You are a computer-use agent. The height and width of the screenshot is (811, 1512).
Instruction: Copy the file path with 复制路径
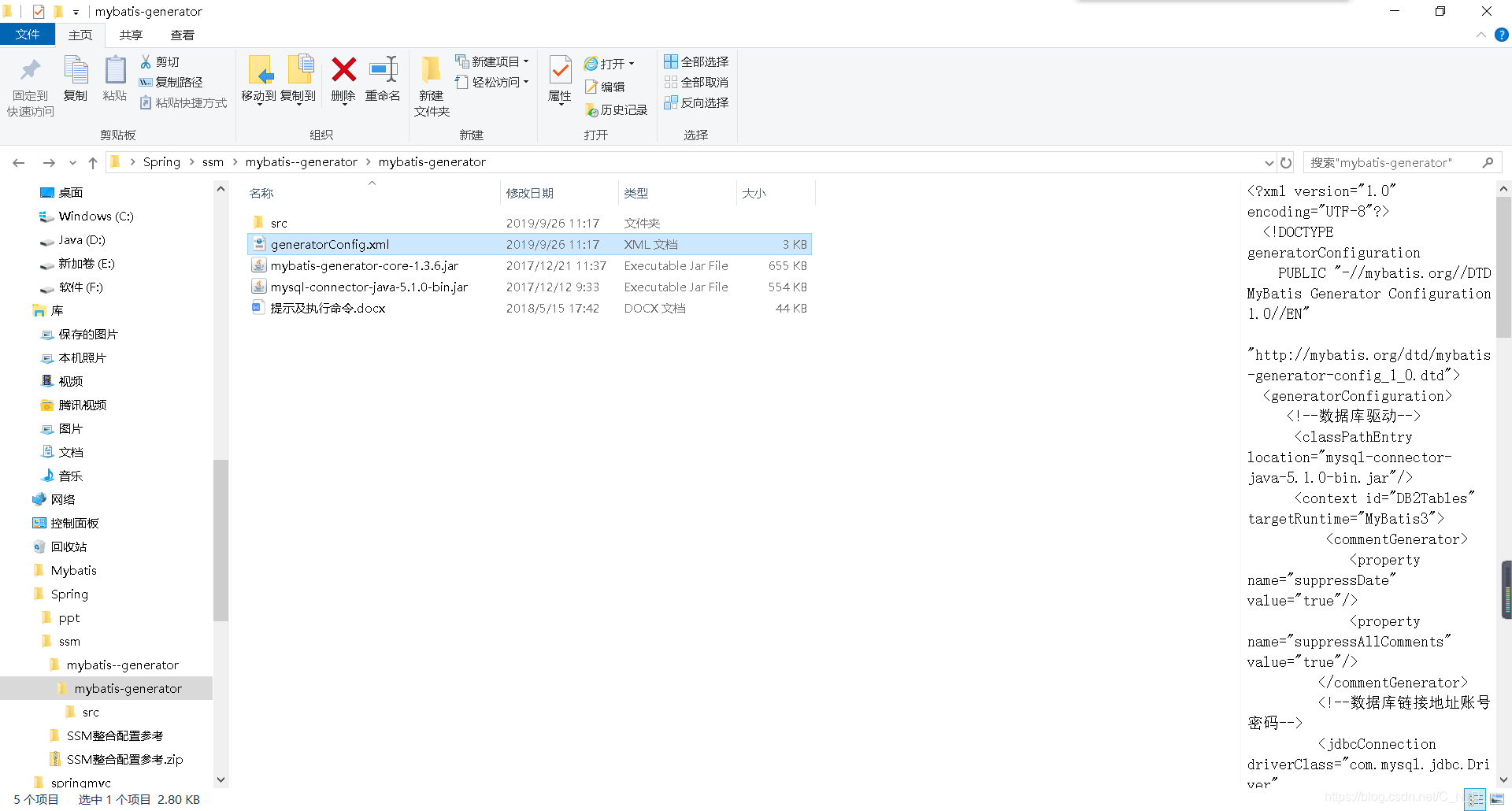171,82
